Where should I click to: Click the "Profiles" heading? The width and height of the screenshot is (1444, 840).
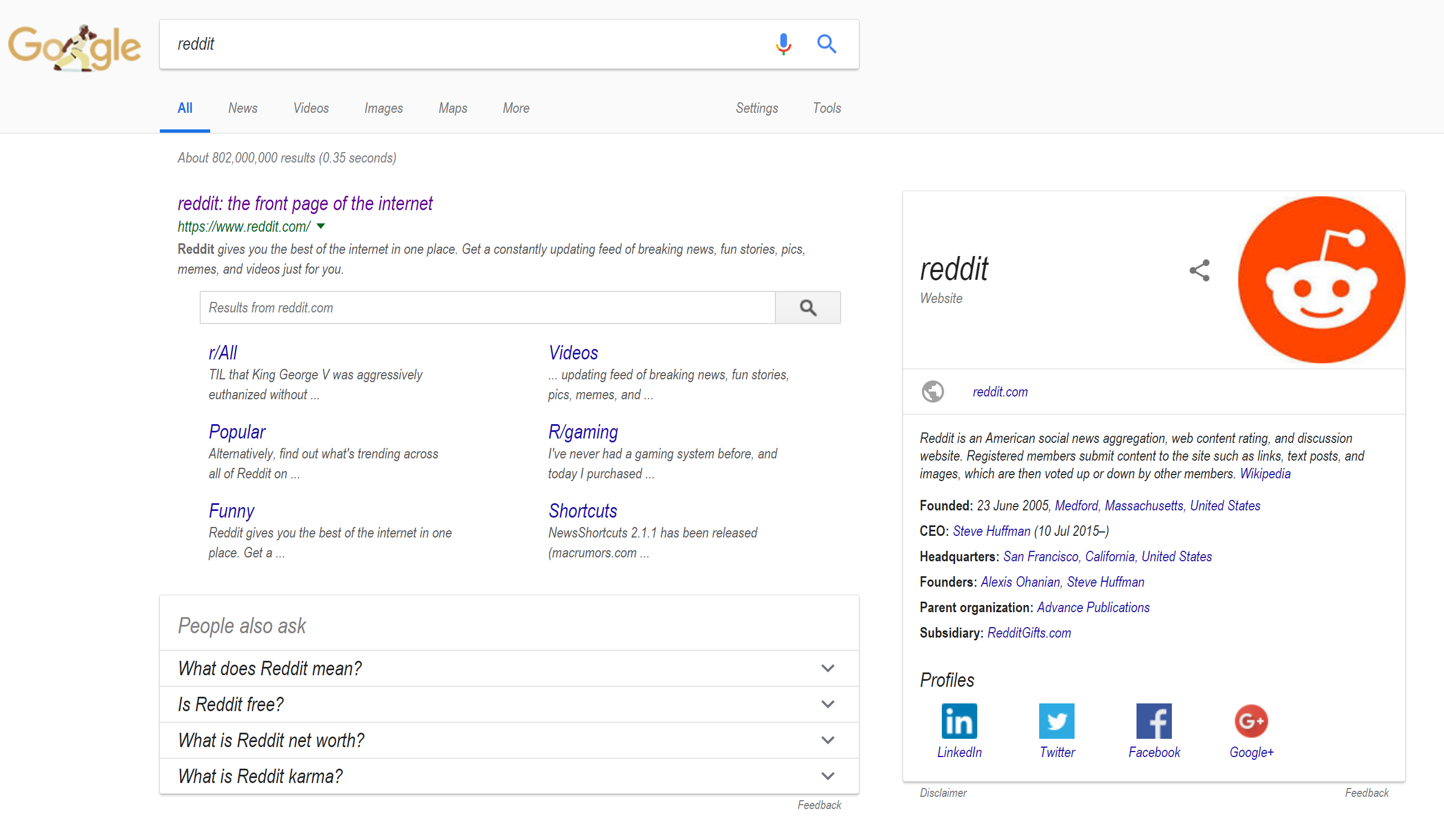pos(947,680)
